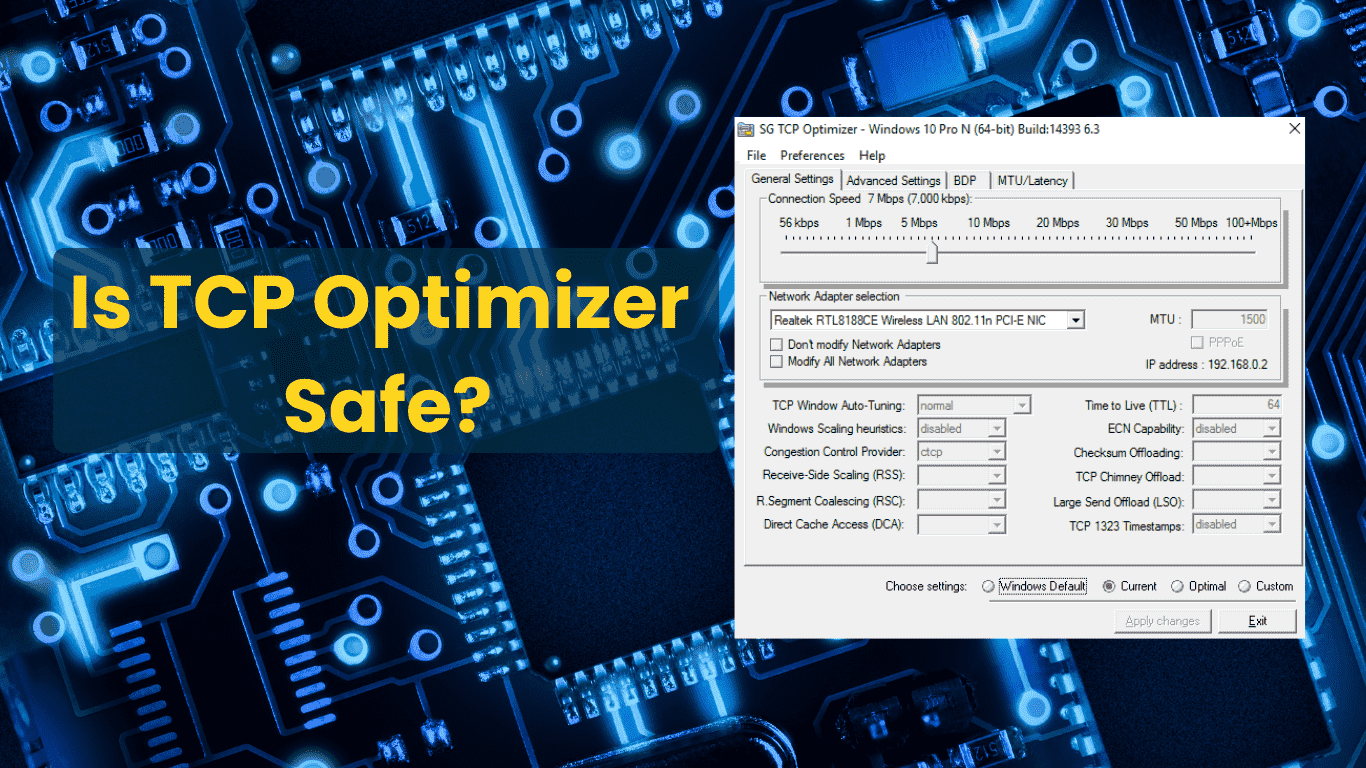Screen dimensions: 1366x768
Task: Expand the ECN Capability dropdown
Action: (x=1271, y=428)
